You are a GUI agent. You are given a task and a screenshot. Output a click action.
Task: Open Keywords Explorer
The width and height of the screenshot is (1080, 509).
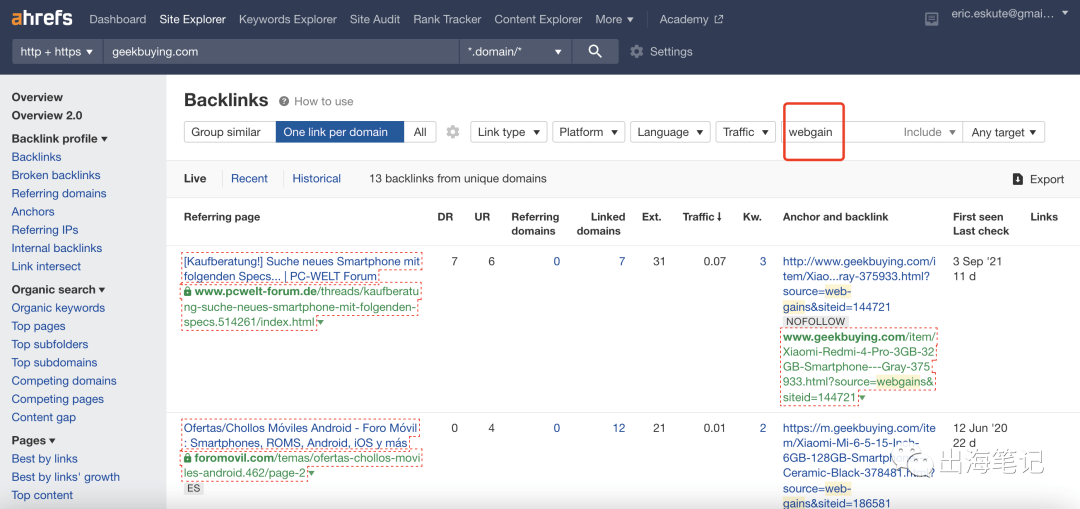coord(288,19)
